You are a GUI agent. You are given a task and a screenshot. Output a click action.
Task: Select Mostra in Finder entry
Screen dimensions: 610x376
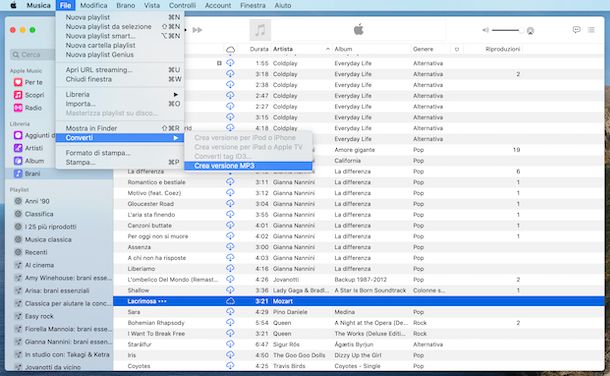pos(120,128)
